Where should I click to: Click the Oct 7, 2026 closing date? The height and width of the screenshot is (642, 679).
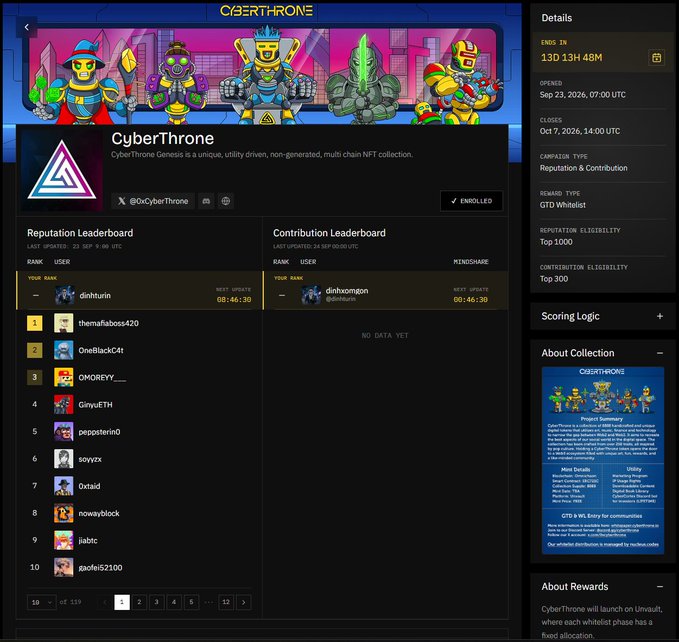tap(580, 131)
